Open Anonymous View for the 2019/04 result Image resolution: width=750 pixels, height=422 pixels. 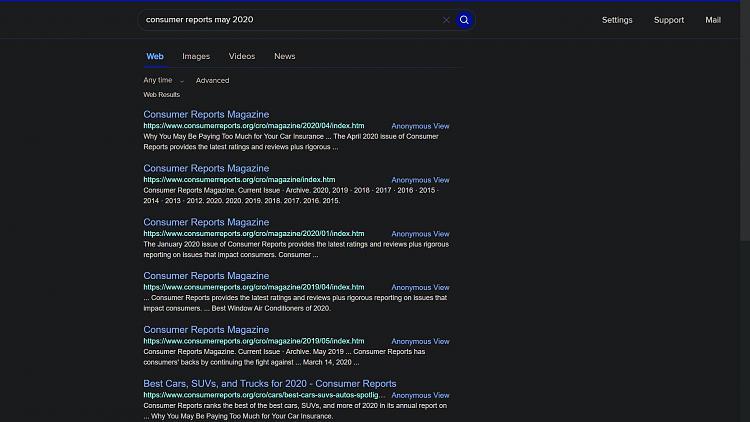click(420, 288)
